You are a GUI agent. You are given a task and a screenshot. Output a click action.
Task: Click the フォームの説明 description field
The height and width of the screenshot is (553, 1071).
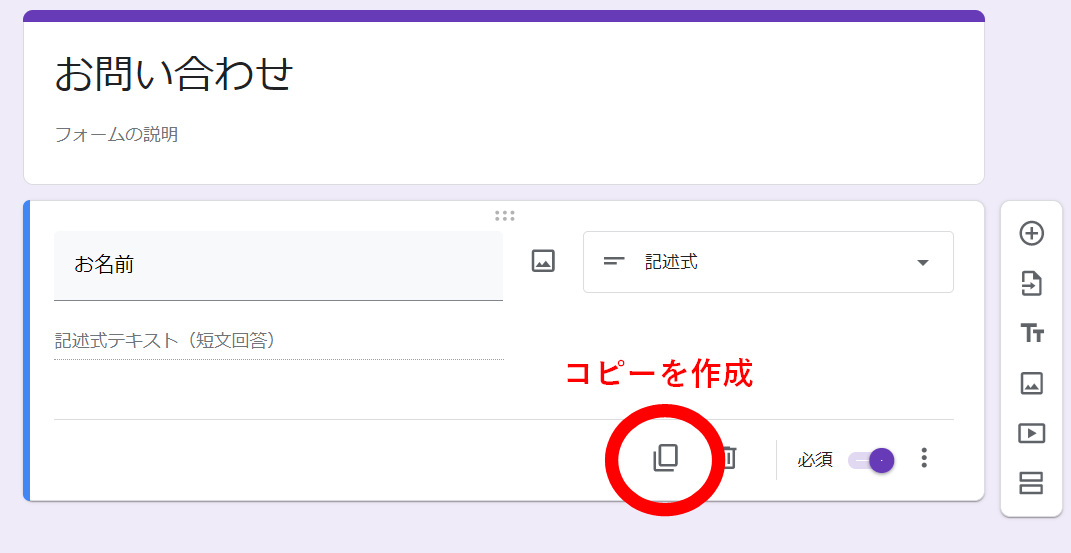[117, 134]
